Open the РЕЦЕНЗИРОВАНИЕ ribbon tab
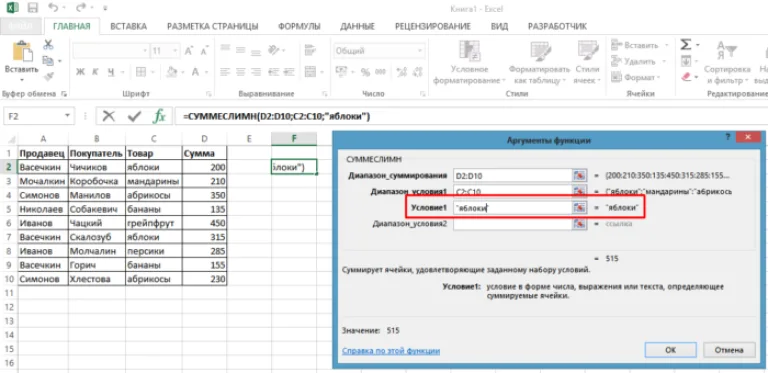Viewport: 768px width, 373px height. [x=432, y=26]
